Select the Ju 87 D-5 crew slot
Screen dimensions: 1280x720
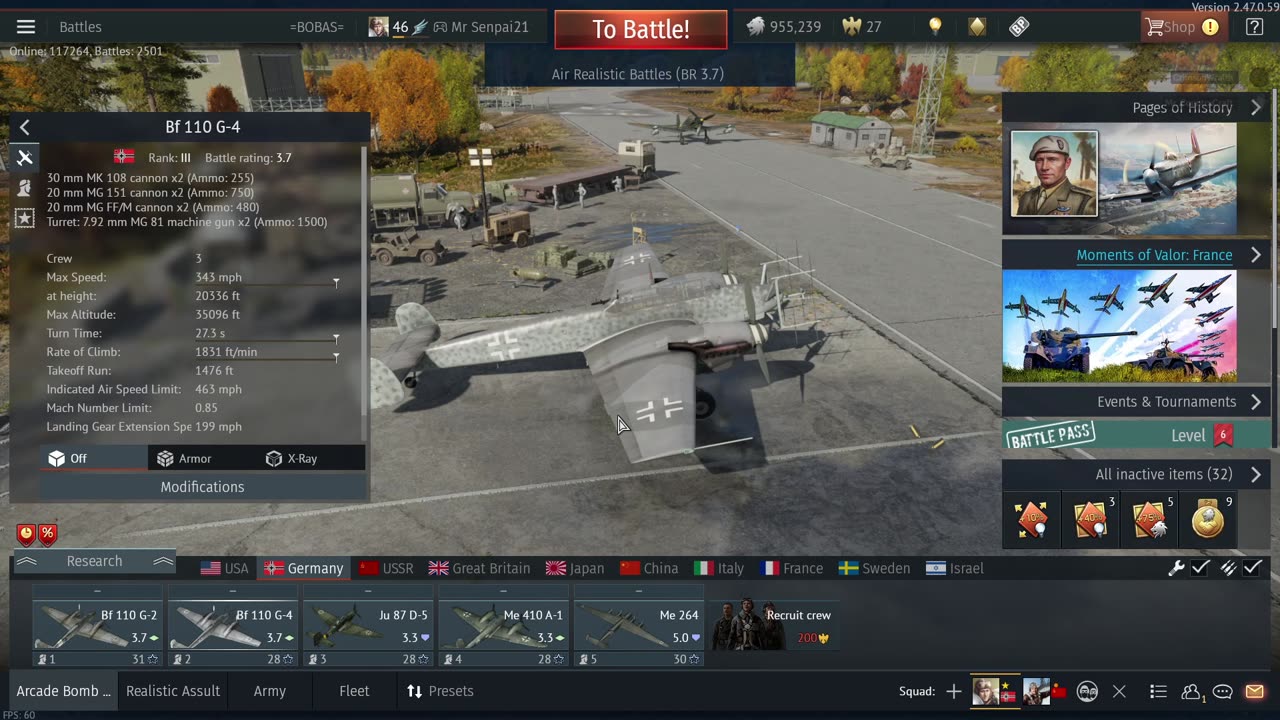(x=368, y=626)
